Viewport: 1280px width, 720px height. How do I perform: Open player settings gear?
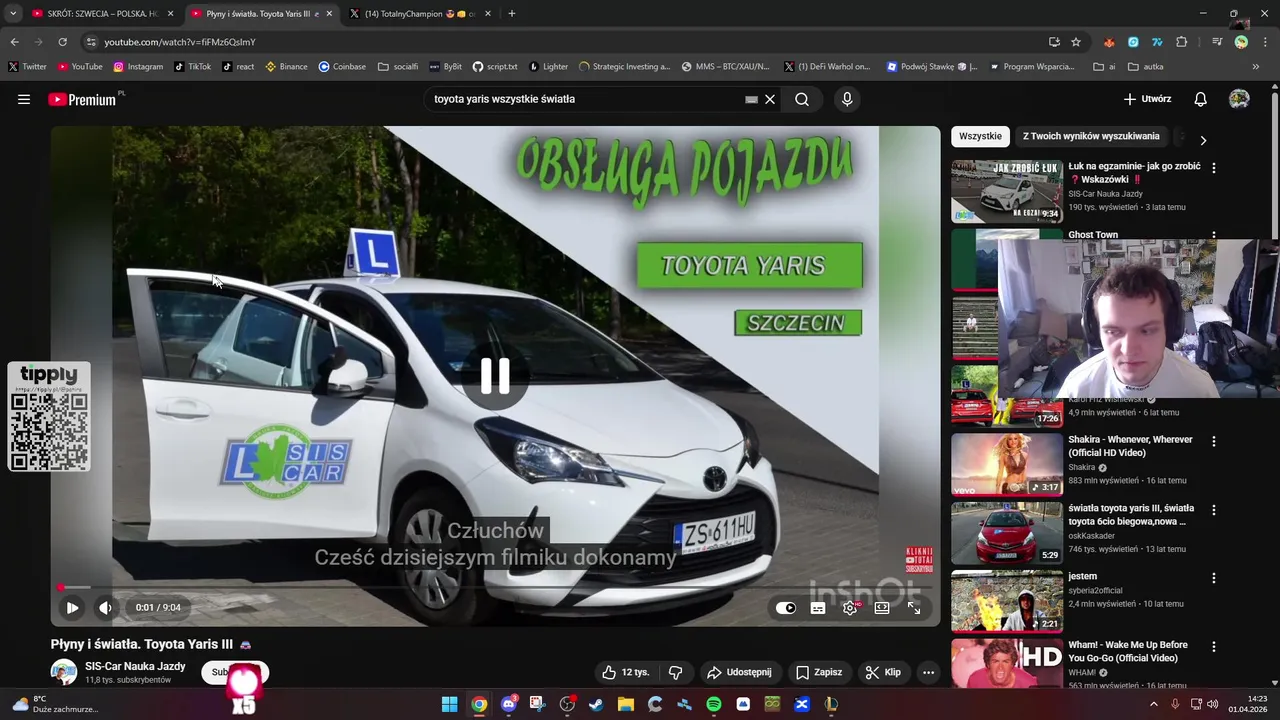click(x=850, y=607)
